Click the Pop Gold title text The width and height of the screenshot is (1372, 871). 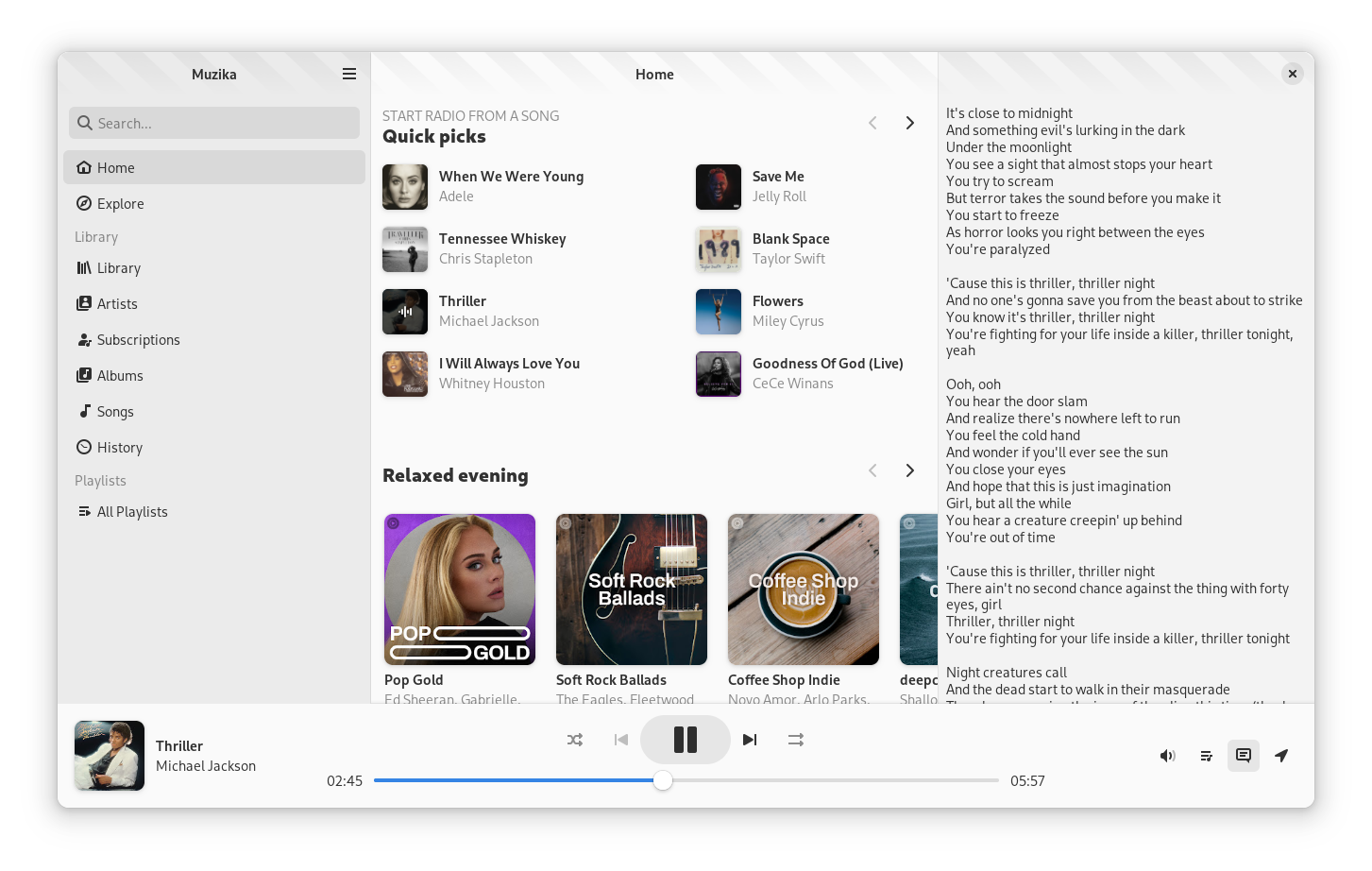coord(414,680)
